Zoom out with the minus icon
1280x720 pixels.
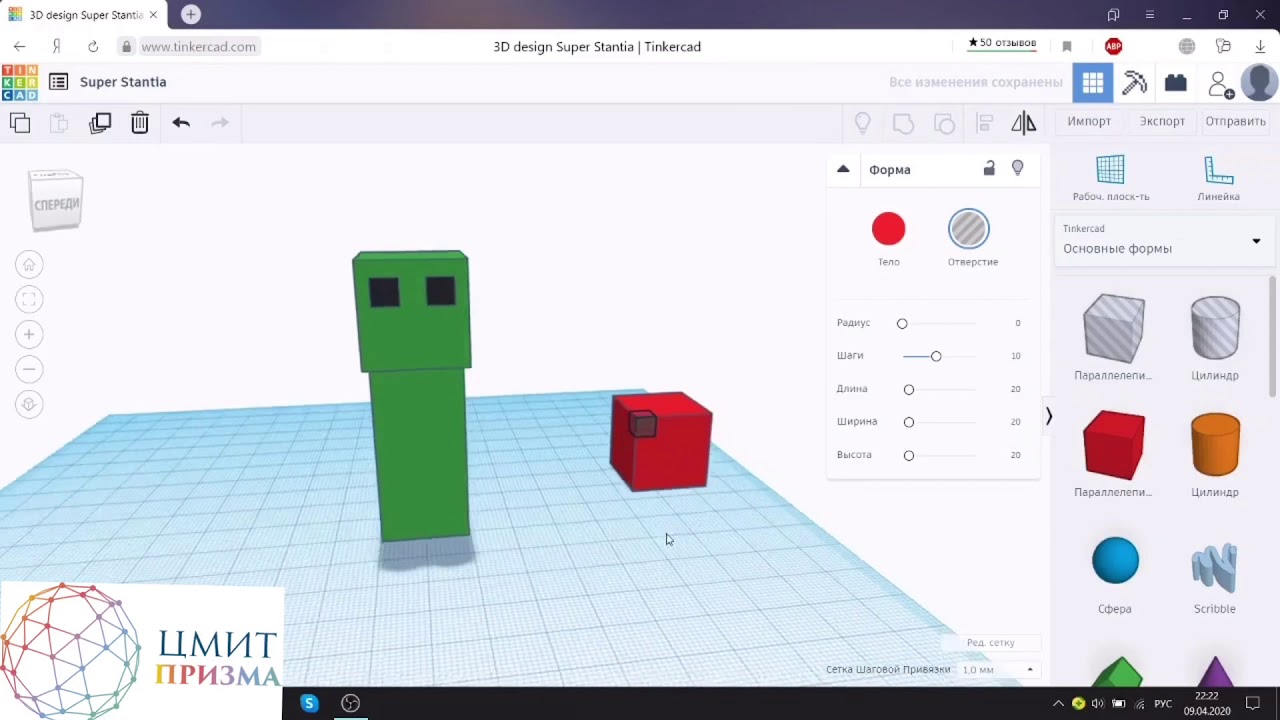coord(29,370)
